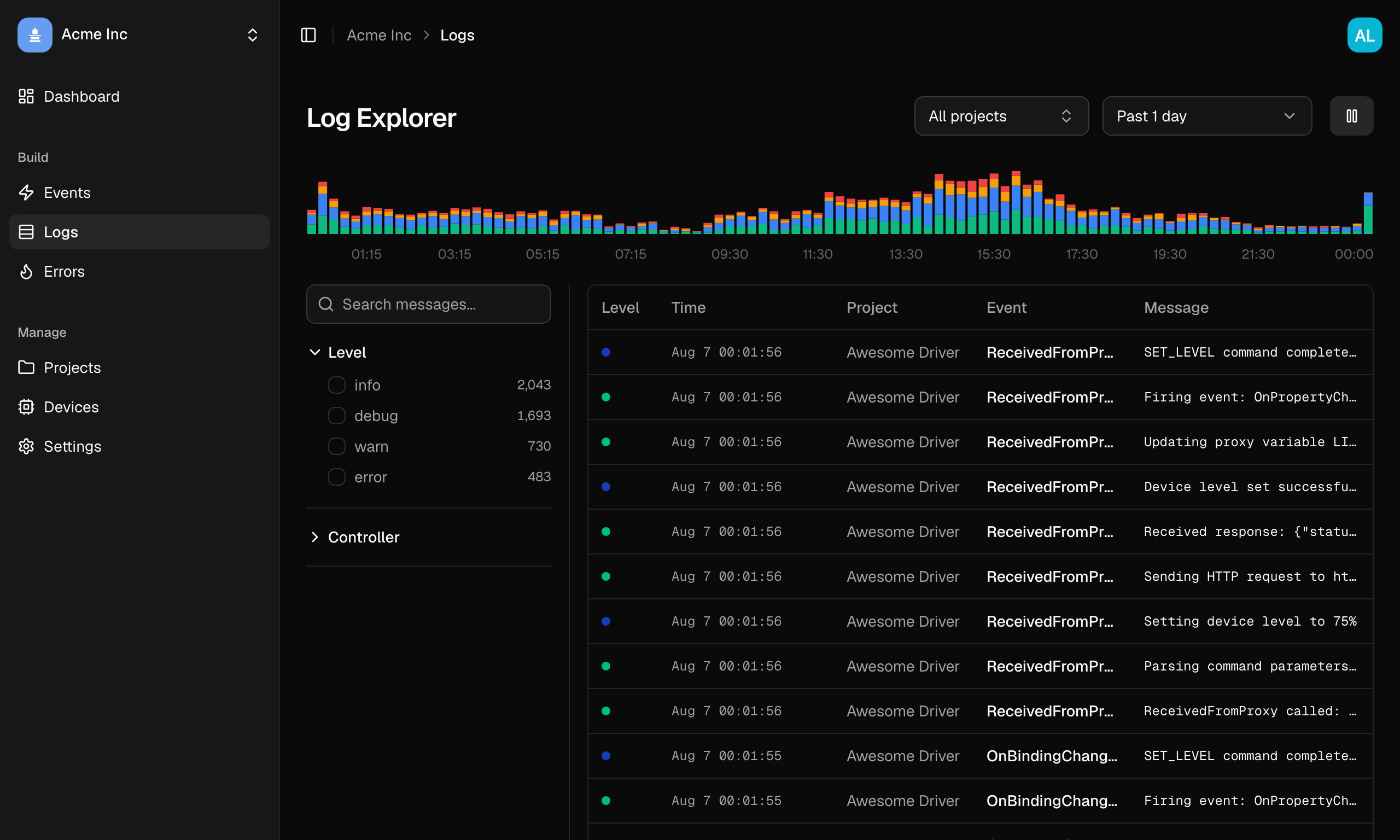Image resolution: width=1400 pixels, height=840 pixels.
Task: Click the debug count 1,693
Action: click(x=533, y=416)
